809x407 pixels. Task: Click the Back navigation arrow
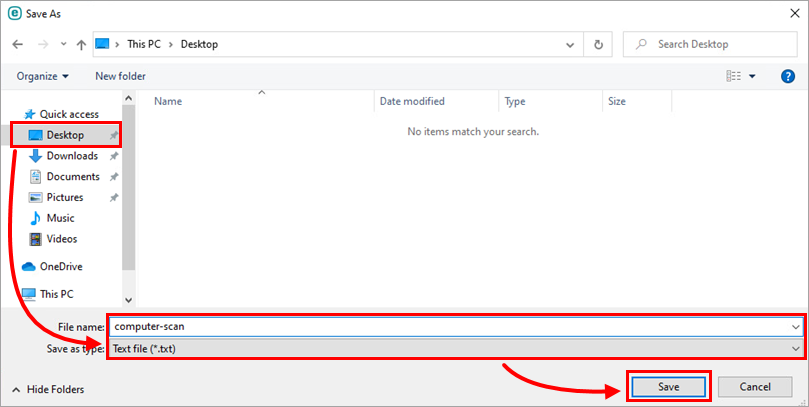click(x=18, y=45)
